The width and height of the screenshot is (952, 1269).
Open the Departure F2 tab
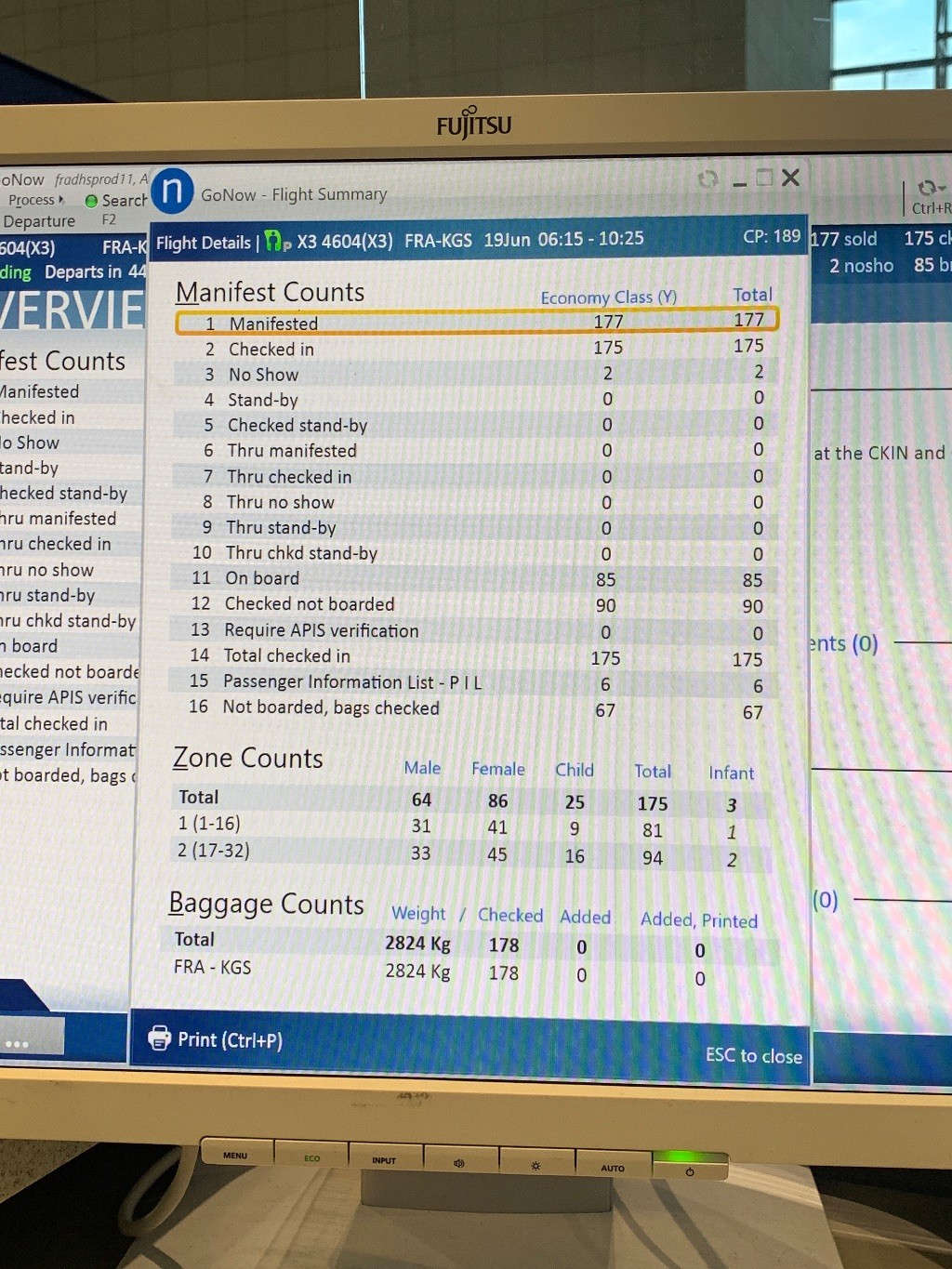click(39, 221)
